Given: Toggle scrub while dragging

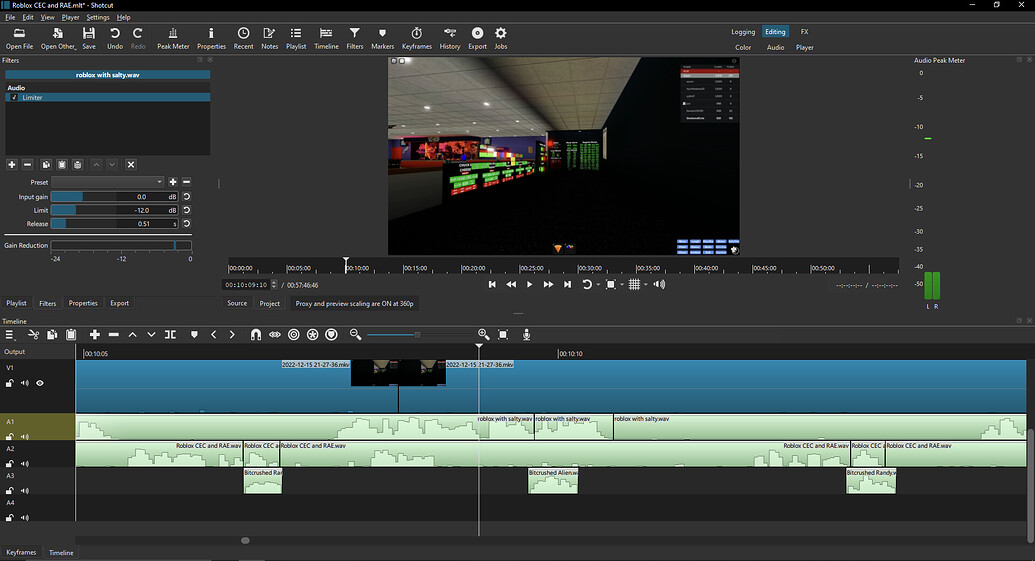Looking at the screenshot, I should (275, 335).
